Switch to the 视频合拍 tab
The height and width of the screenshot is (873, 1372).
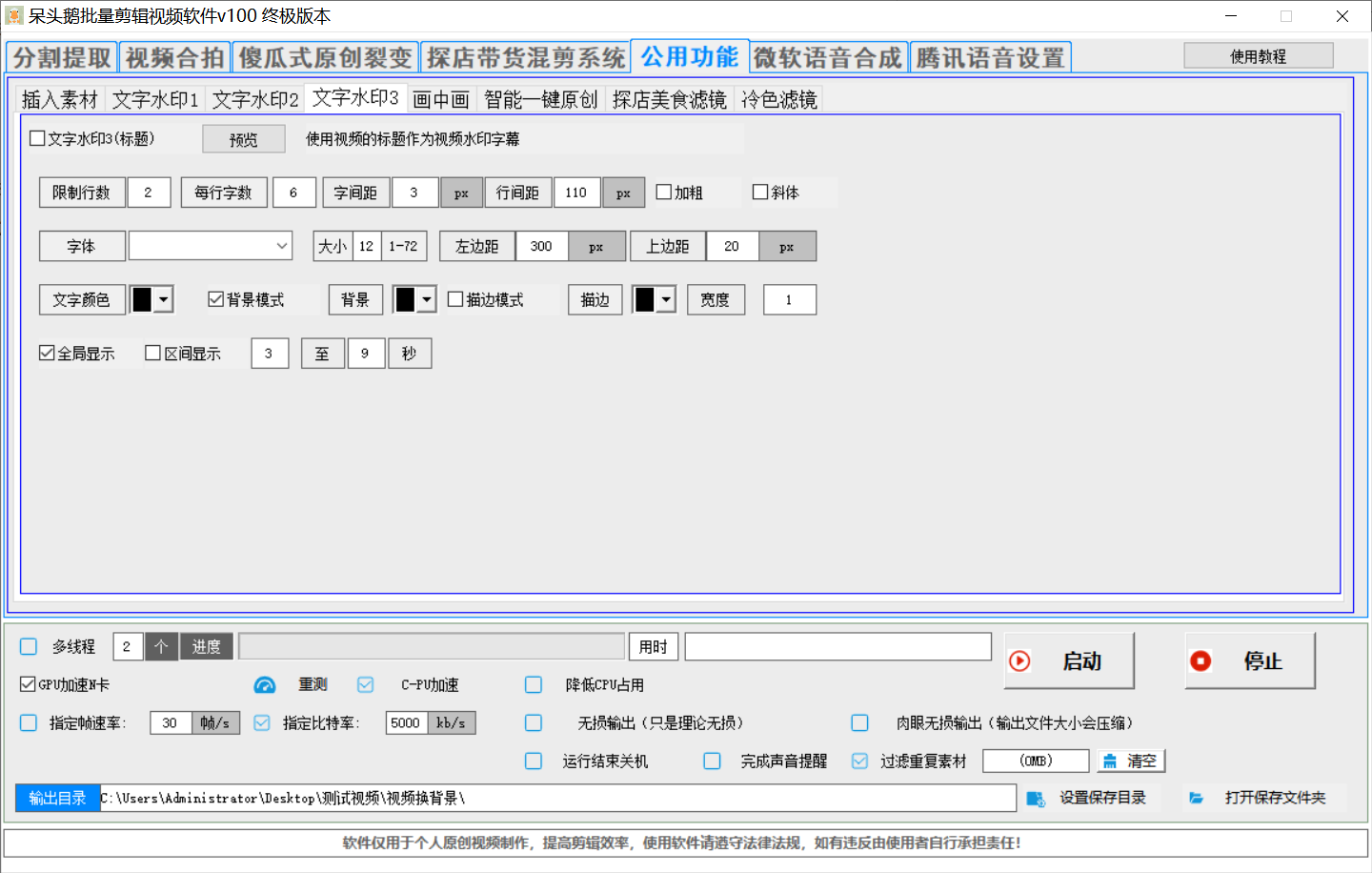pos(175,57)
